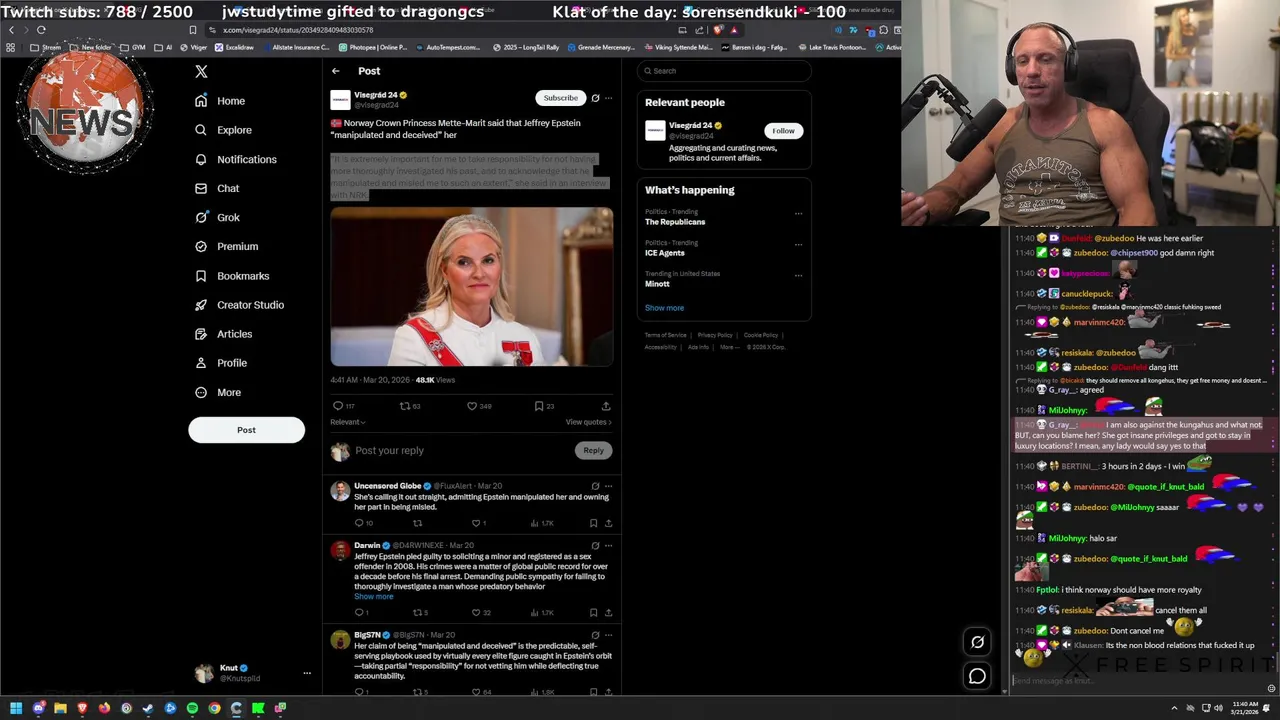
Task: Open more options on BigS7N reply
Action: (x=608, y=635)
